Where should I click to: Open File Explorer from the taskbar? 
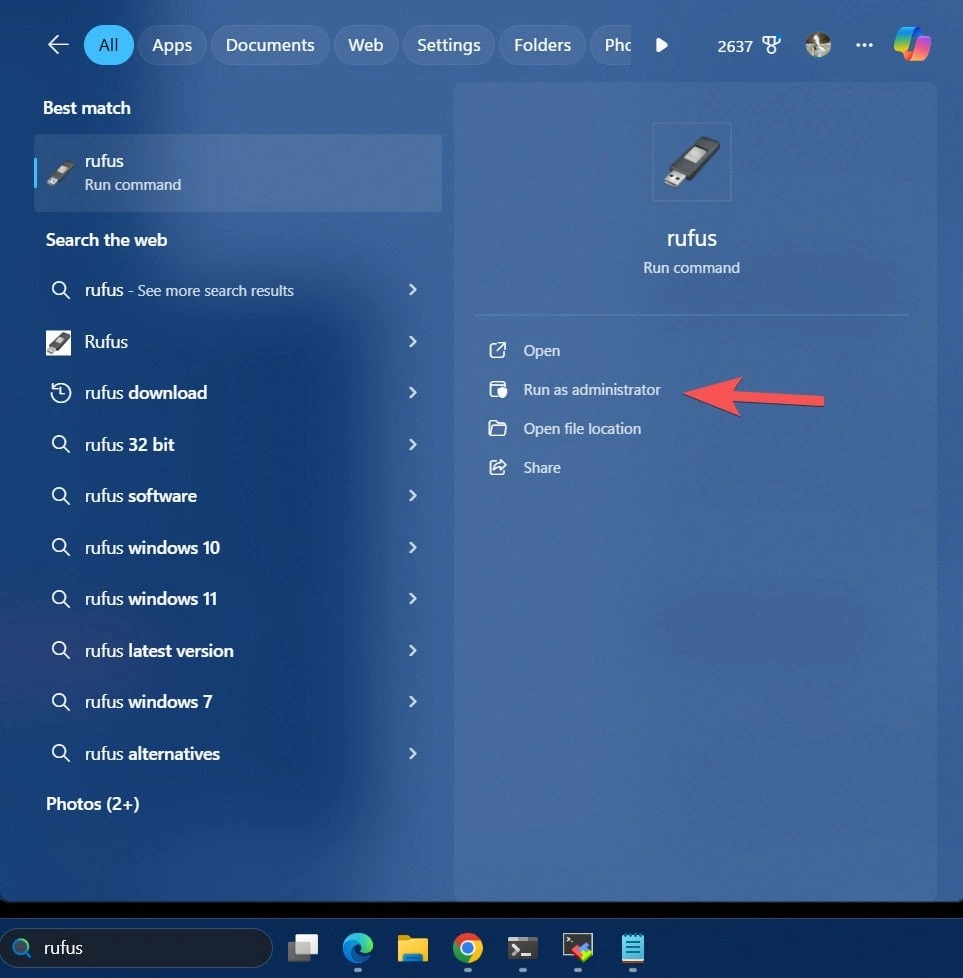413,948
